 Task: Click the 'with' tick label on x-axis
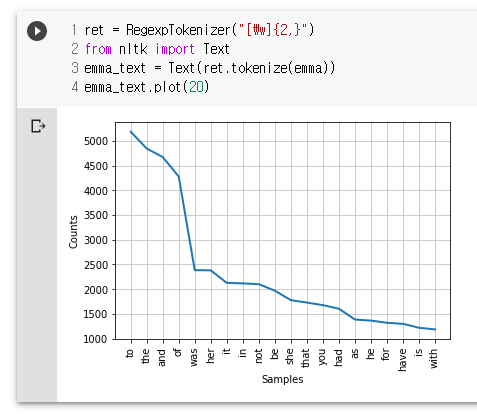tap(434, 358)
